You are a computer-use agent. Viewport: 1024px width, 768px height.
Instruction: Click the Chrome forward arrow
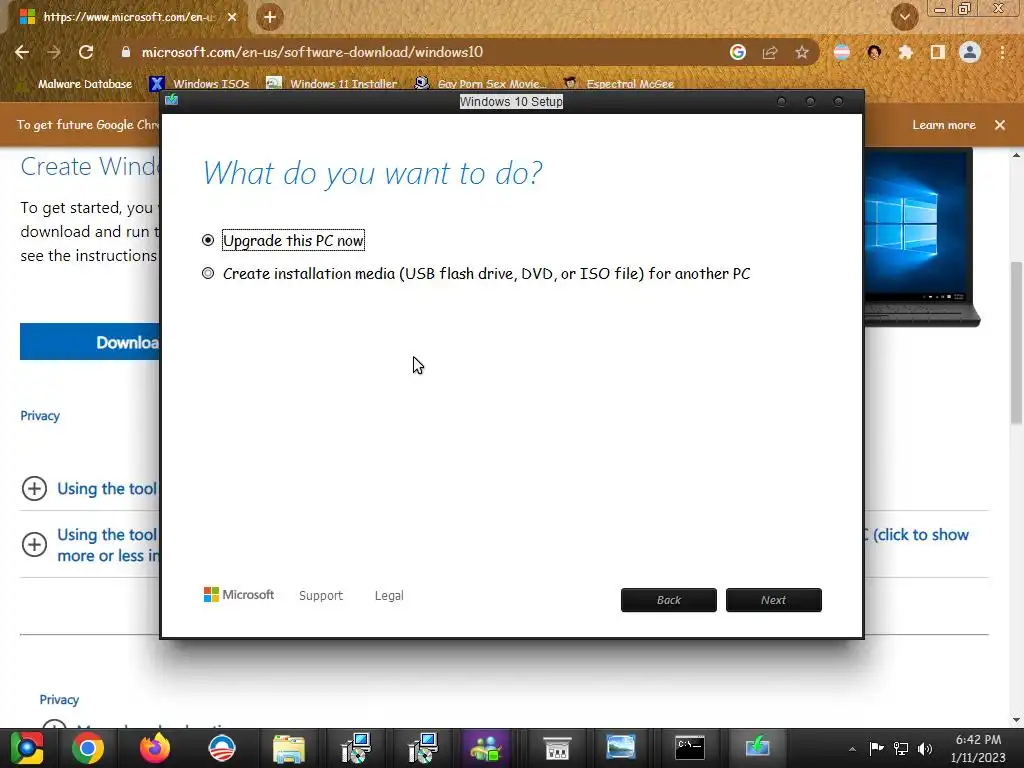[54, 52]
